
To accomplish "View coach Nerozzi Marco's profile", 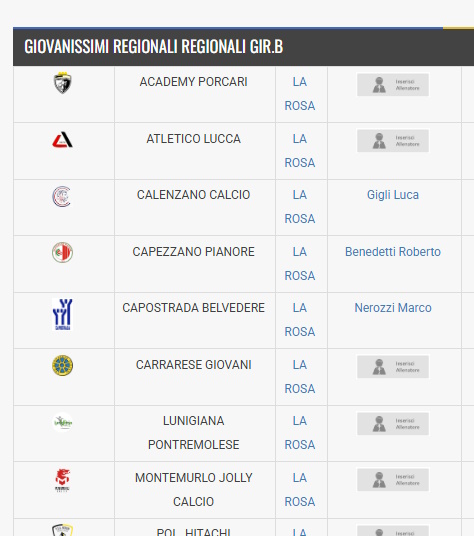I will pyautogui.click(x=393, y=308).
